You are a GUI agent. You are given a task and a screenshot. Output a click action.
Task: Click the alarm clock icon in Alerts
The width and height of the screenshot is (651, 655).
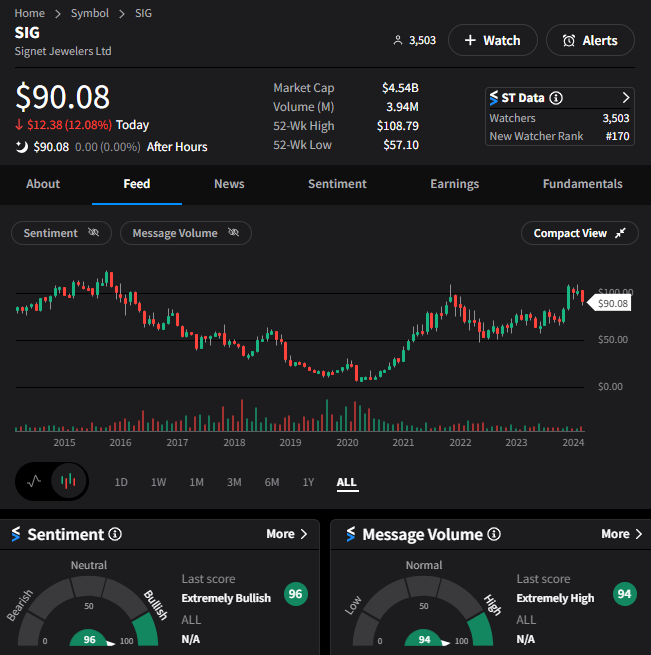568,41
